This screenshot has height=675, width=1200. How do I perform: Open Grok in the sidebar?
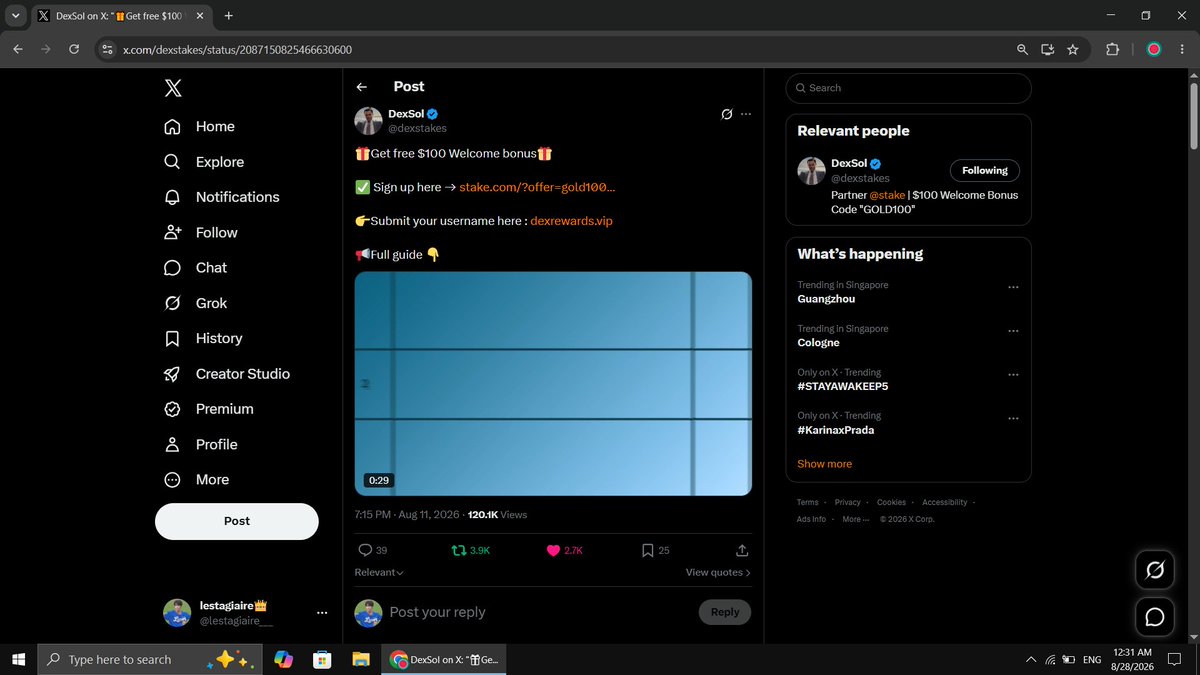(195, 303)
